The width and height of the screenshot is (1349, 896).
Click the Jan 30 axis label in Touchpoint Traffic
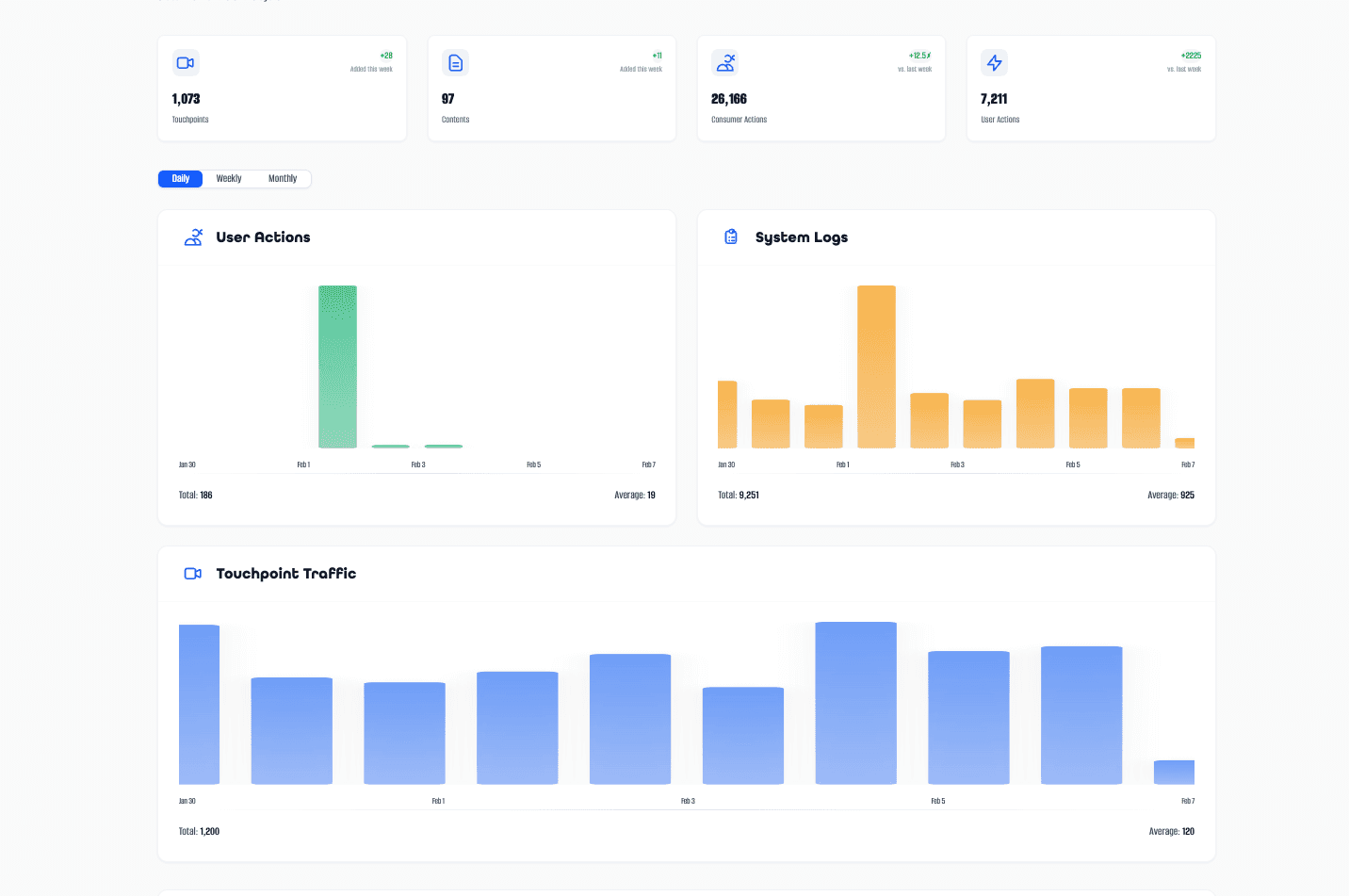point(187,801)
